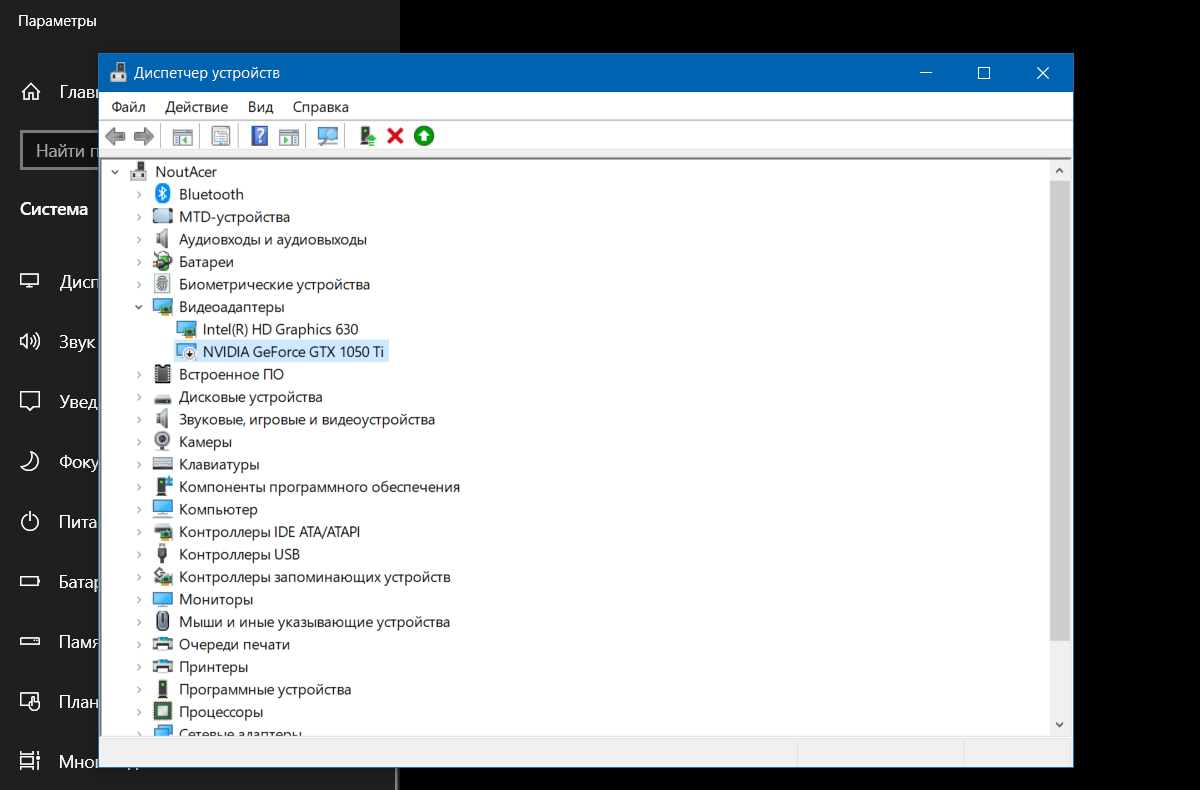
Task: Click the vertical scrollbar thumb in device tree
Action: (1060, 410)
